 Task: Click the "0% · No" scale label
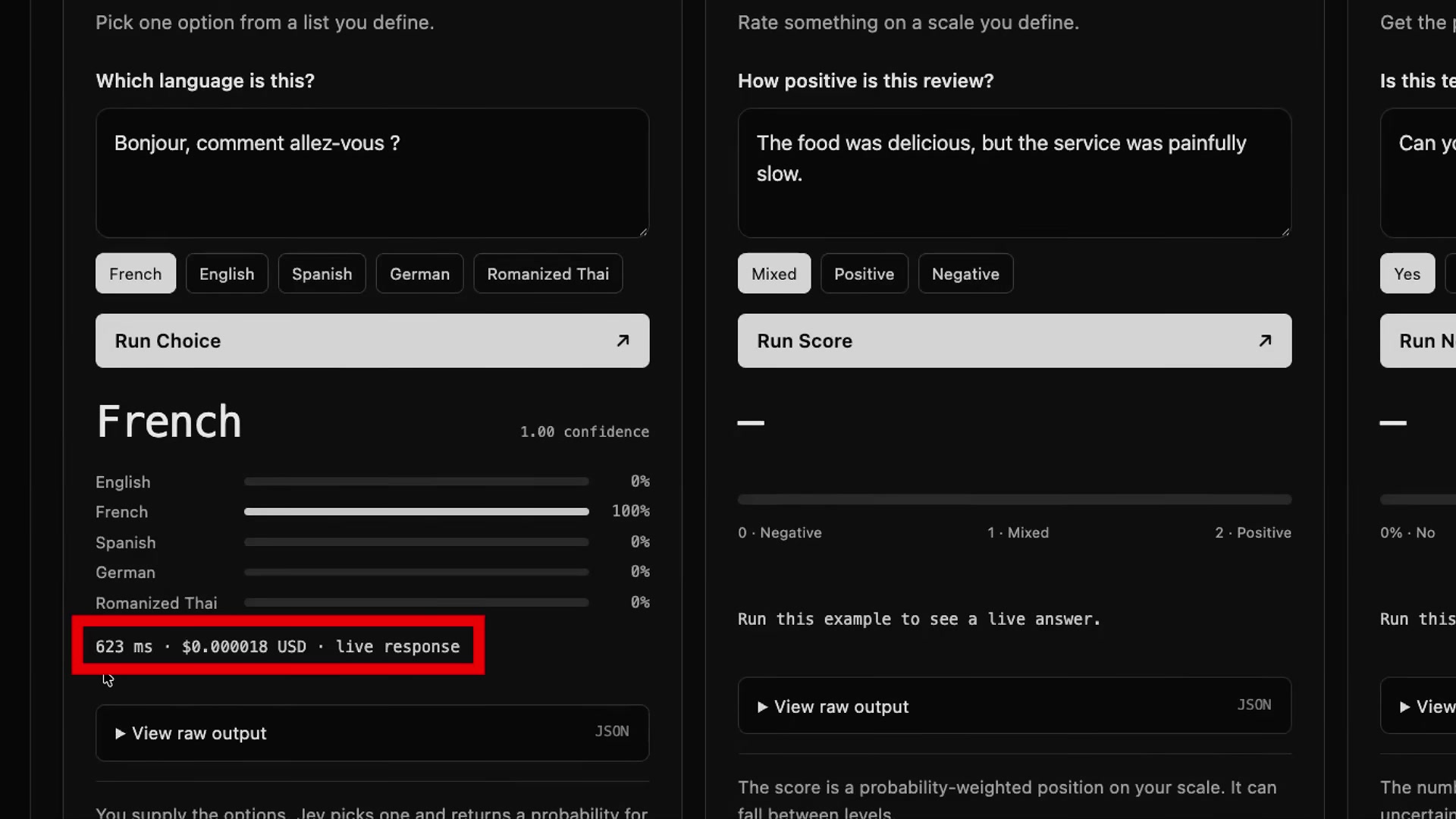(x=1407, y=533)
